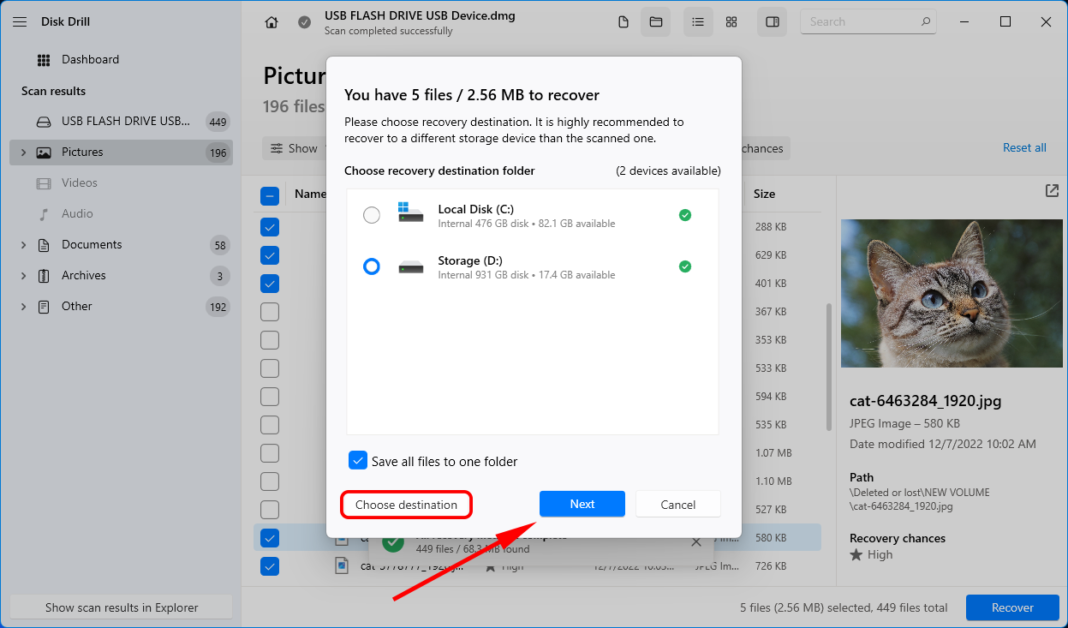Select Videos in the scan results sidebar
This screenshot has height=628, width=1068.
(x=79, y=183)
